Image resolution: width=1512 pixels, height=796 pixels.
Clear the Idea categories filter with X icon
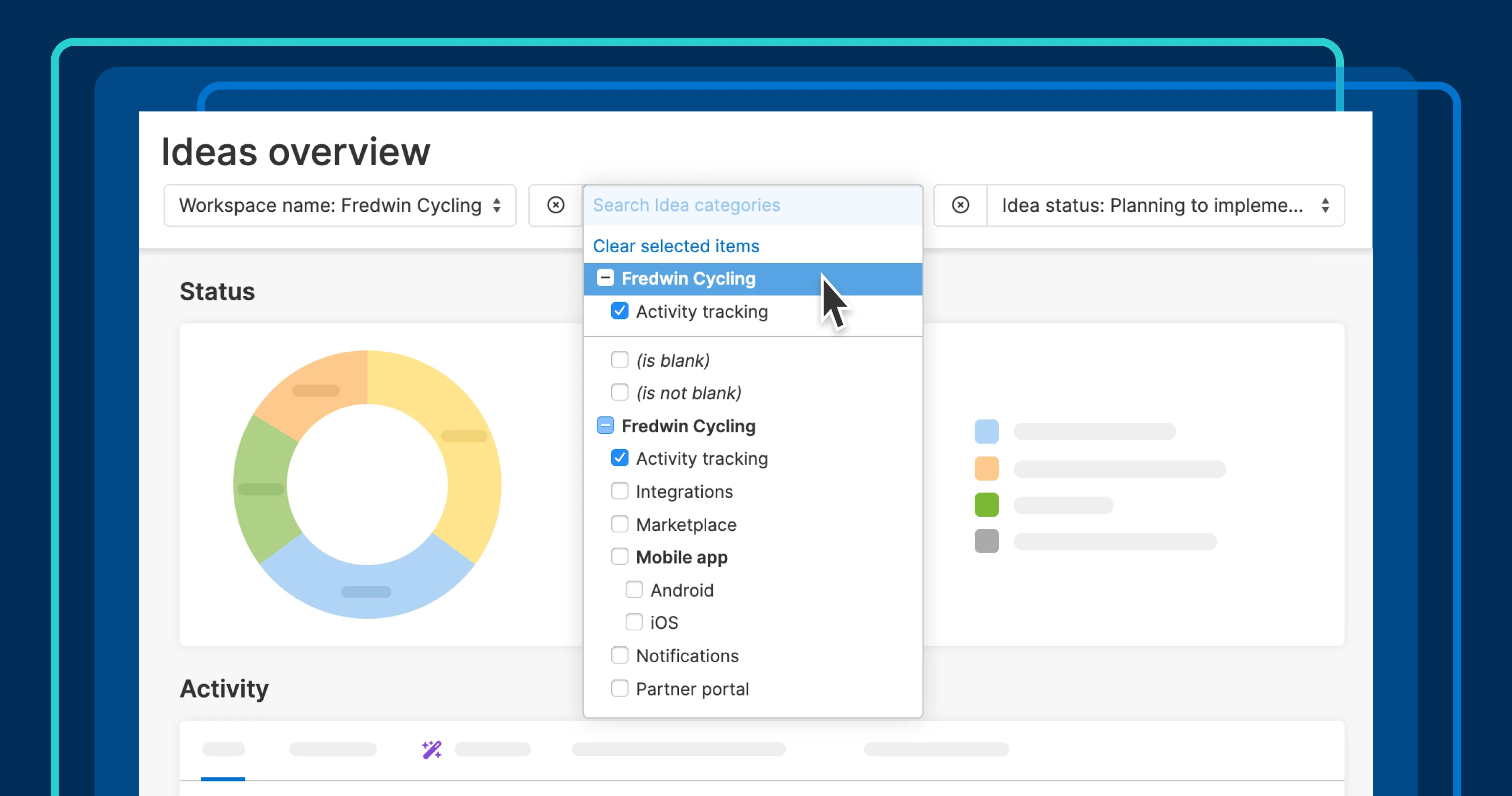pos(555,205)
